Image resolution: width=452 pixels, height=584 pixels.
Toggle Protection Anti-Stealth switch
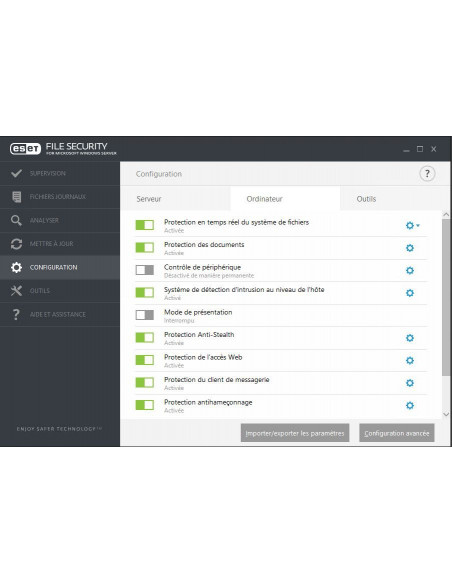point(144,338)
